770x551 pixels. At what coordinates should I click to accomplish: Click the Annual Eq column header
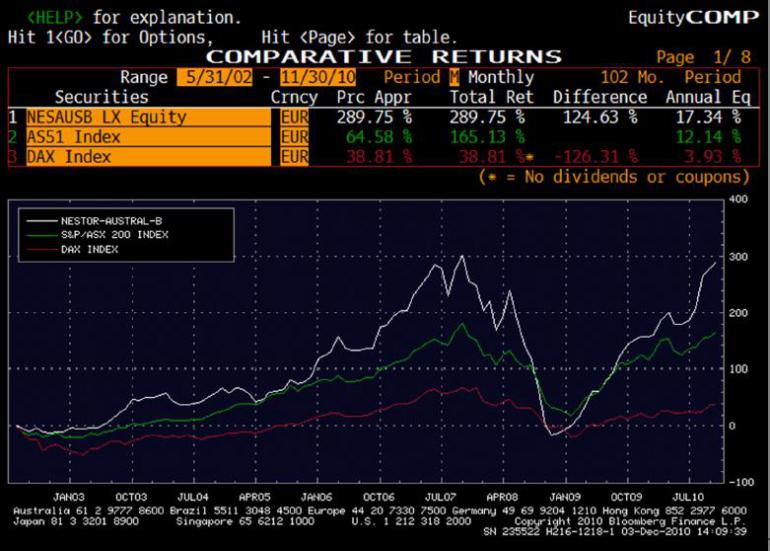[708, 97]
